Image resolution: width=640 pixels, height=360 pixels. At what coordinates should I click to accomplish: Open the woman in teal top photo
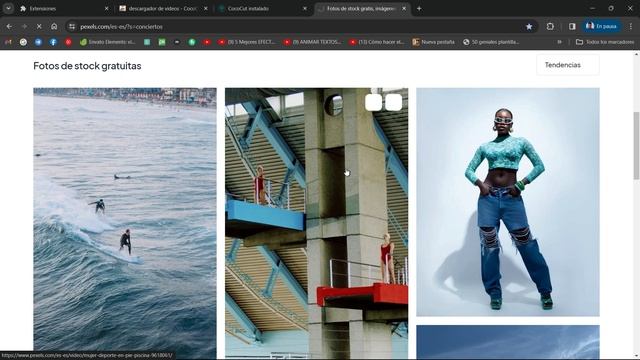pos(508,202)
